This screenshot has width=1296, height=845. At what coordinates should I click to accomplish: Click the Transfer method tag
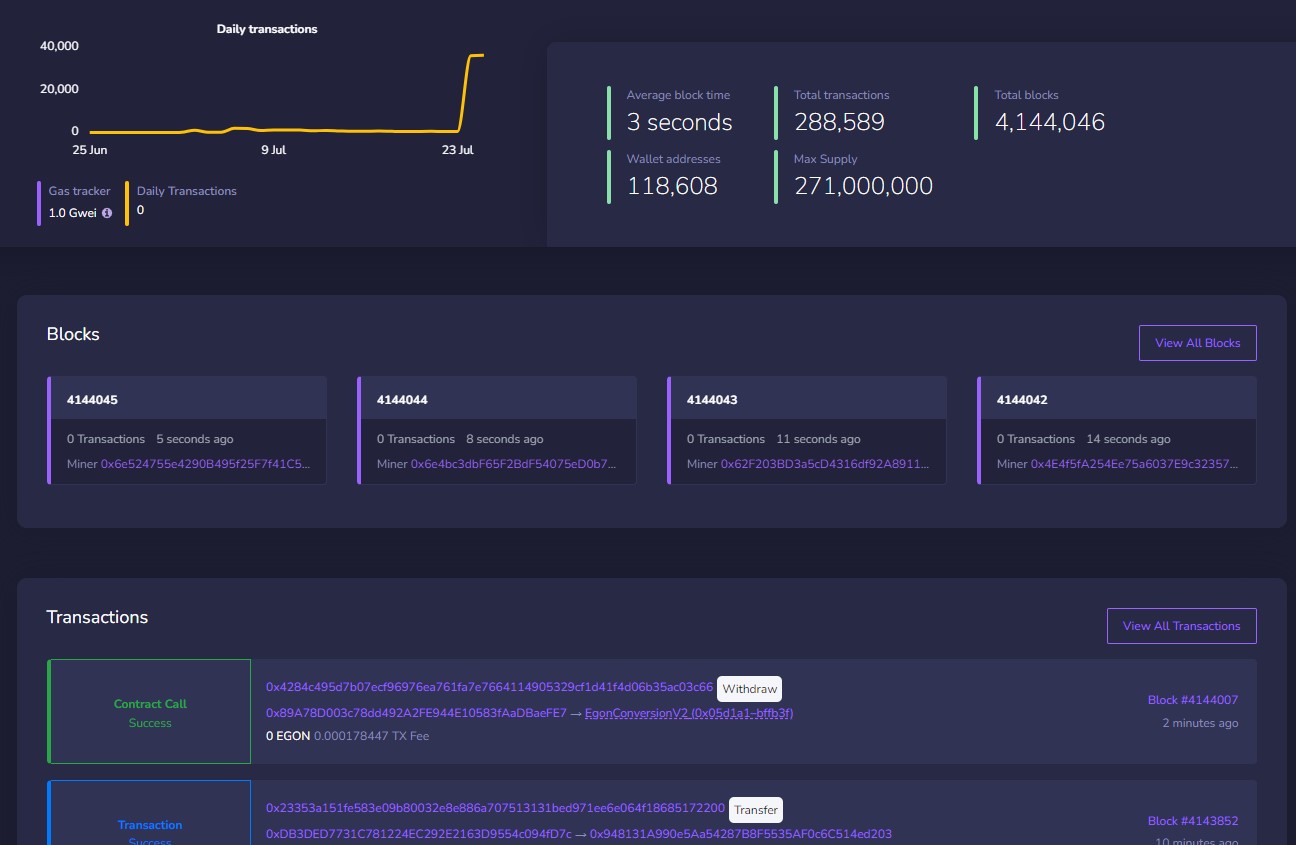pyautogui.click(x=756, y=810)
